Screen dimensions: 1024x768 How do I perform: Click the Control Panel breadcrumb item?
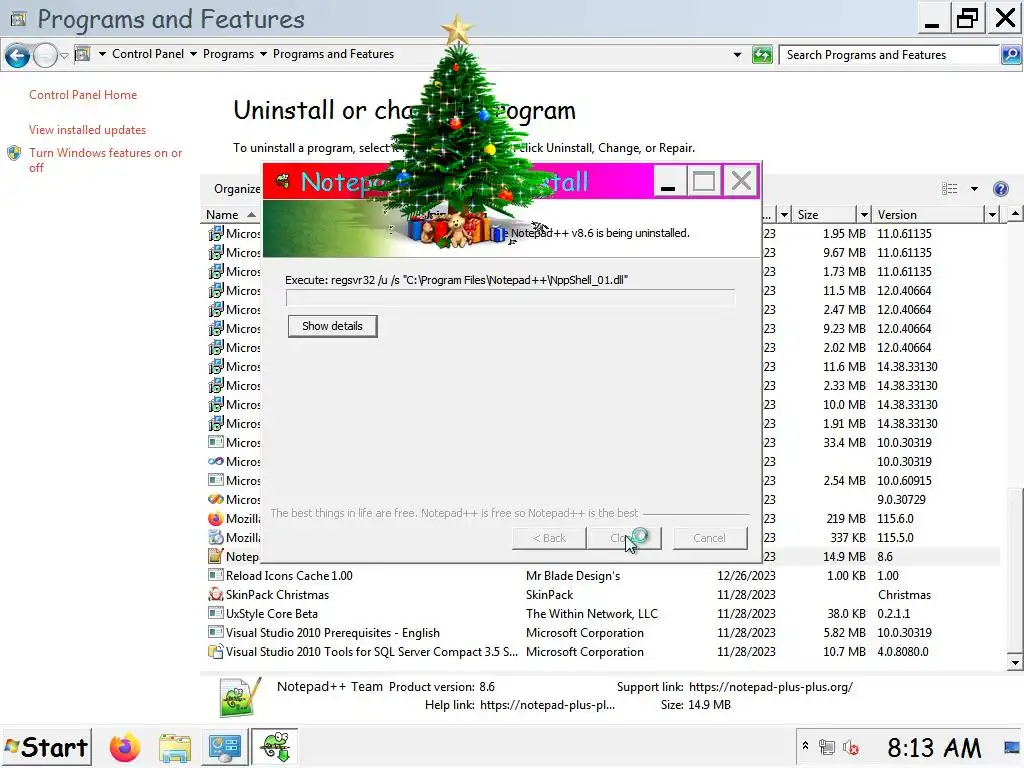pos(148,54)
